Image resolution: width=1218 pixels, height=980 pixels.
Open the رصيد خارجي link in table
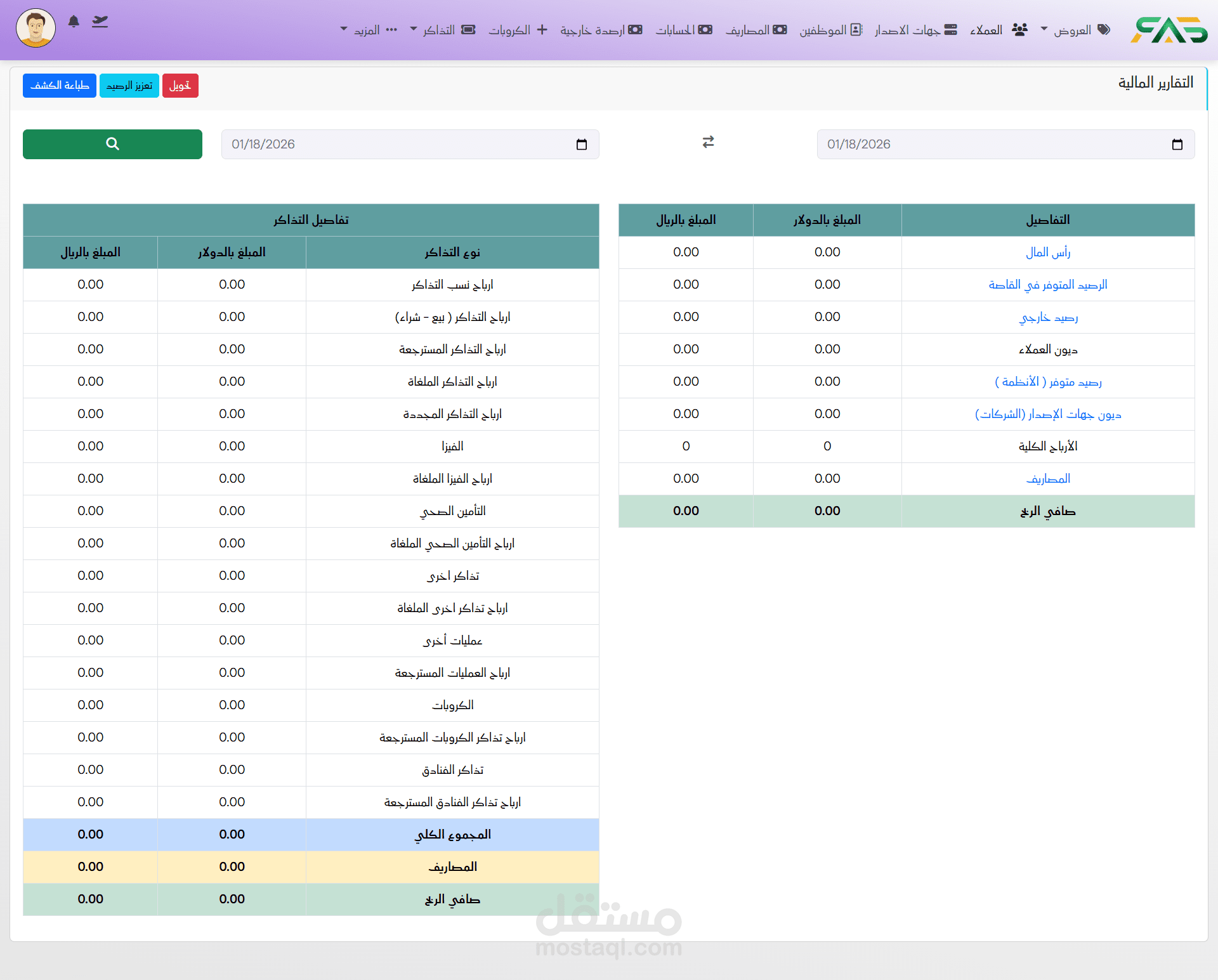point(1048,317)
